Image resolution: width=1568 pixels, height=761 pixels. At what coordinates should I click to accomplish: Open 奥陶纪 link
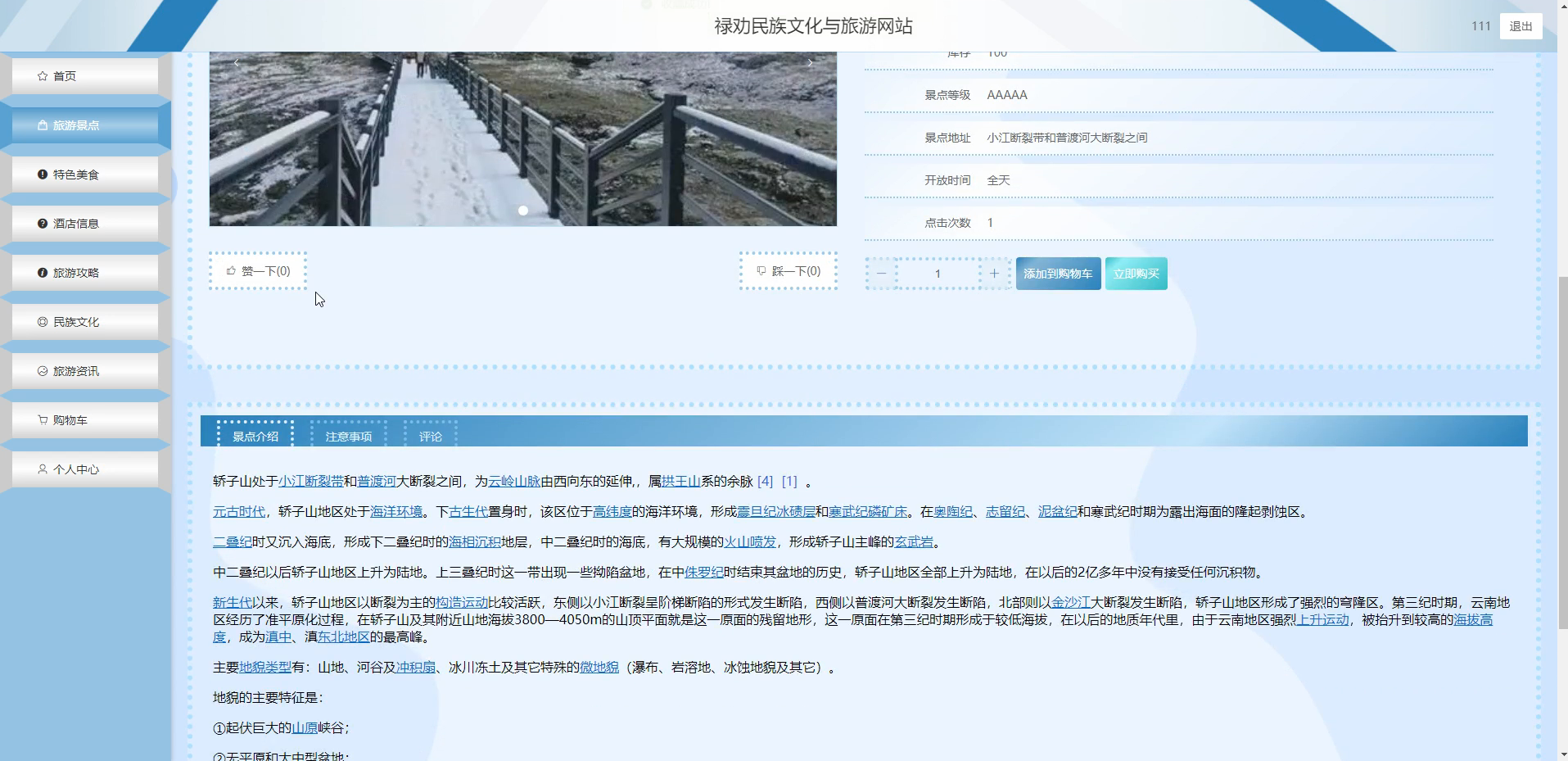pos(953,512)
